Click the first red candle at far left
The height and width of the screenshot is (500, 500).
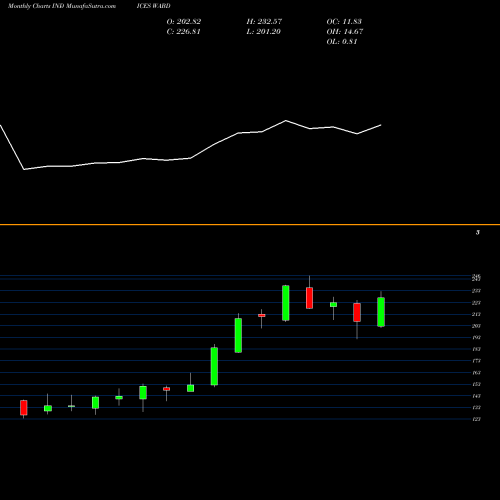(24, 408)
